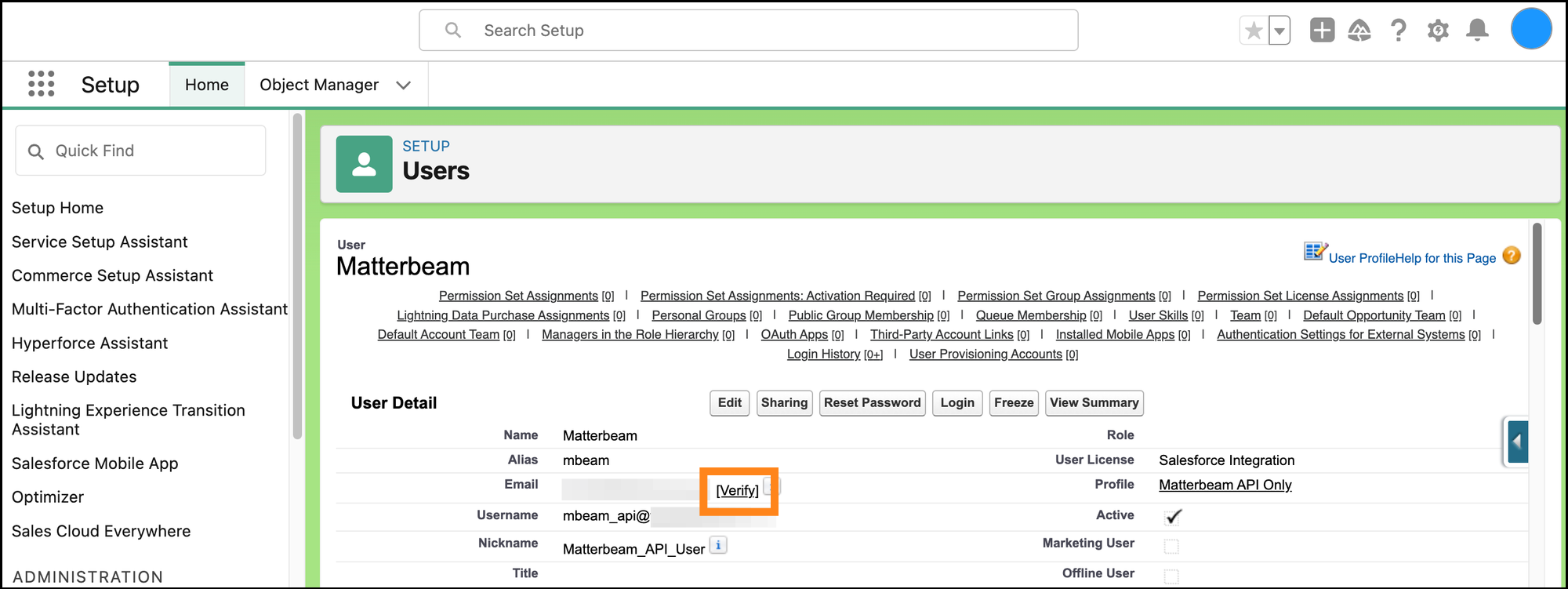Viewport: 1568px width, 589px height.
Task: Open Help for this Page link
Action: [x=1445, y=258]
